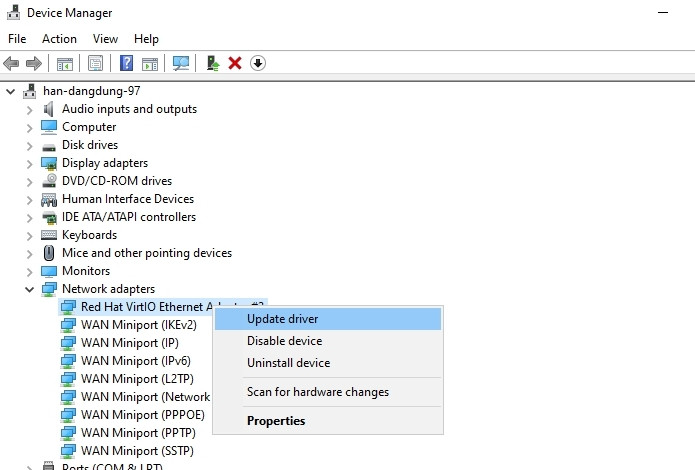Expand the Display adapters category
Image resolution: width=695 pixels, height=470 pixels.
point(30,163)
